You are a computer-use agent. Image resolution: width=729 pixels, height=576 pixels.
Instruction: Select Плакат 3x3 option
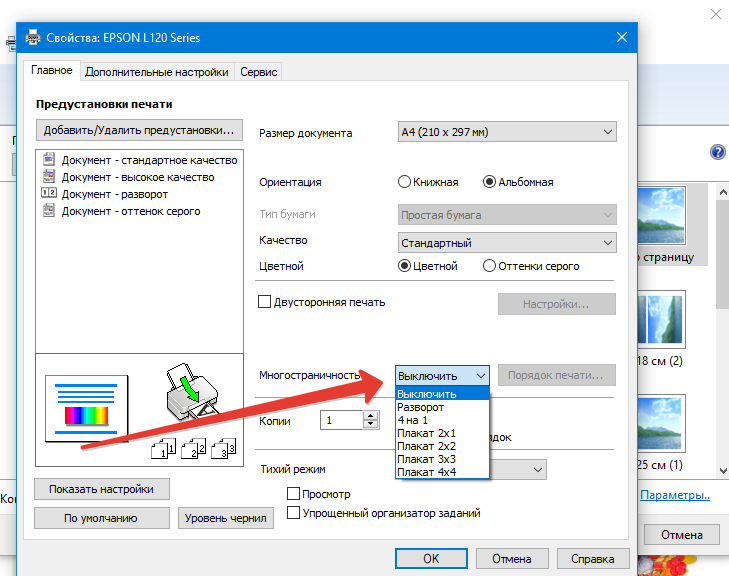pyautogui.click(x=442, y=459)
